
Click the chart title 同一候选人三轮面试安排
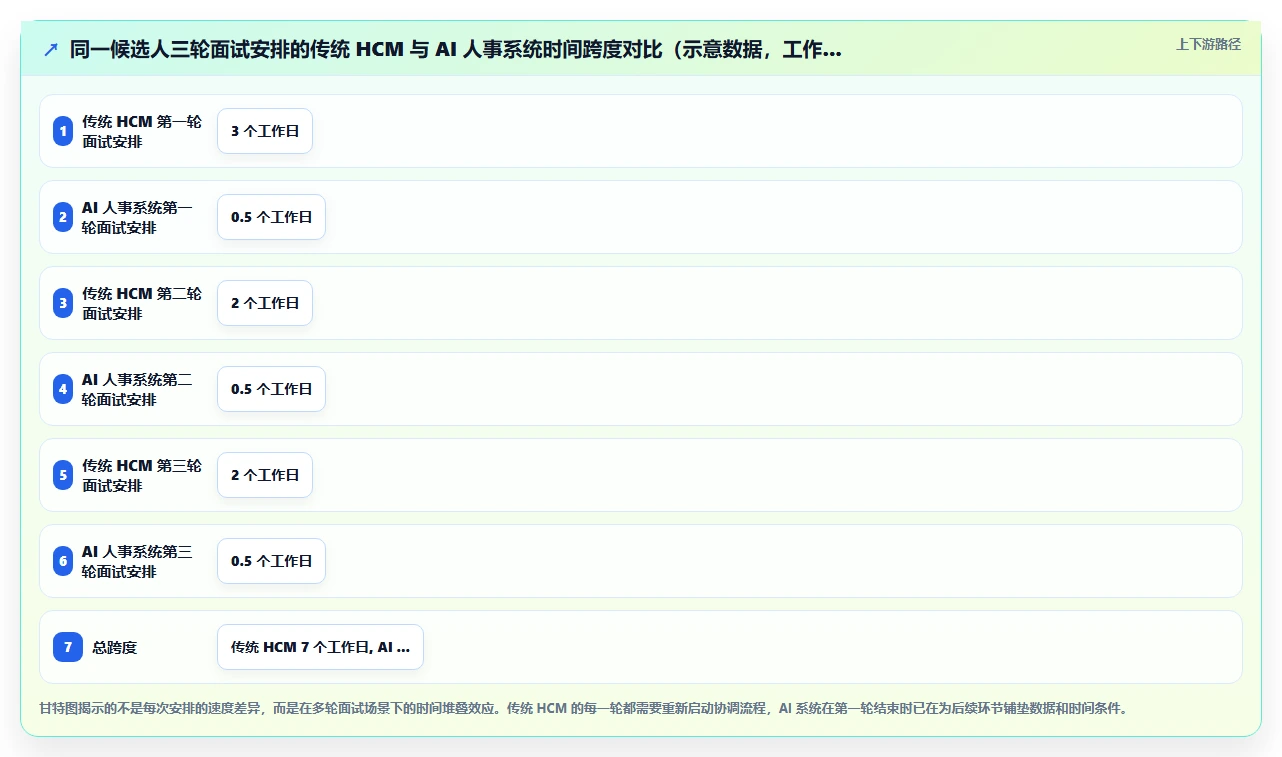pyautogui.click(x=455, y=50)
